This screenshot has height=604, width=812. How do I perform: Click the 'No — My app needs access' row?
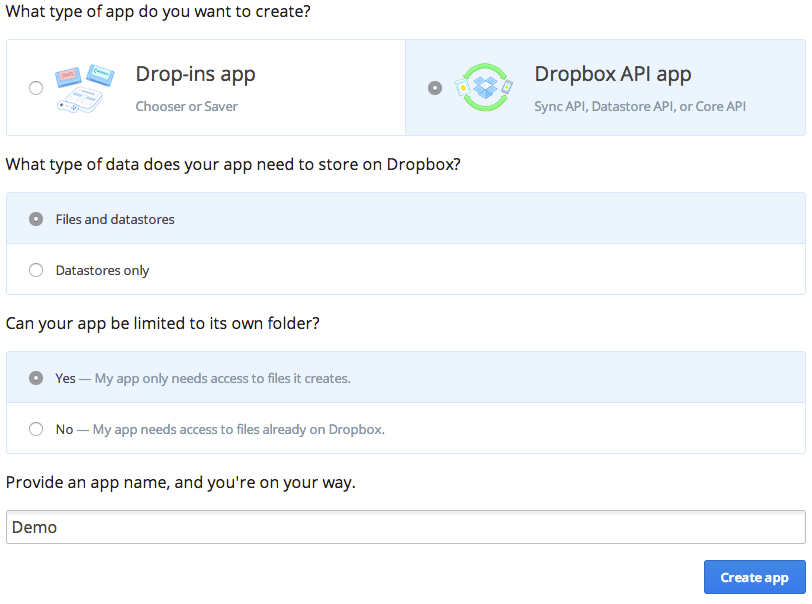click(300, 429)
